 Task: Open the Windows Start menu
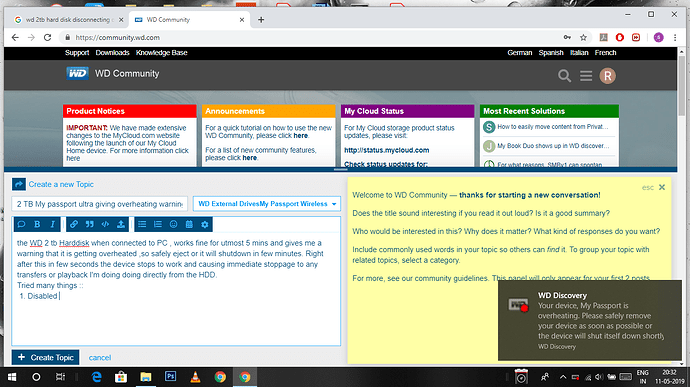click(12, 377)
